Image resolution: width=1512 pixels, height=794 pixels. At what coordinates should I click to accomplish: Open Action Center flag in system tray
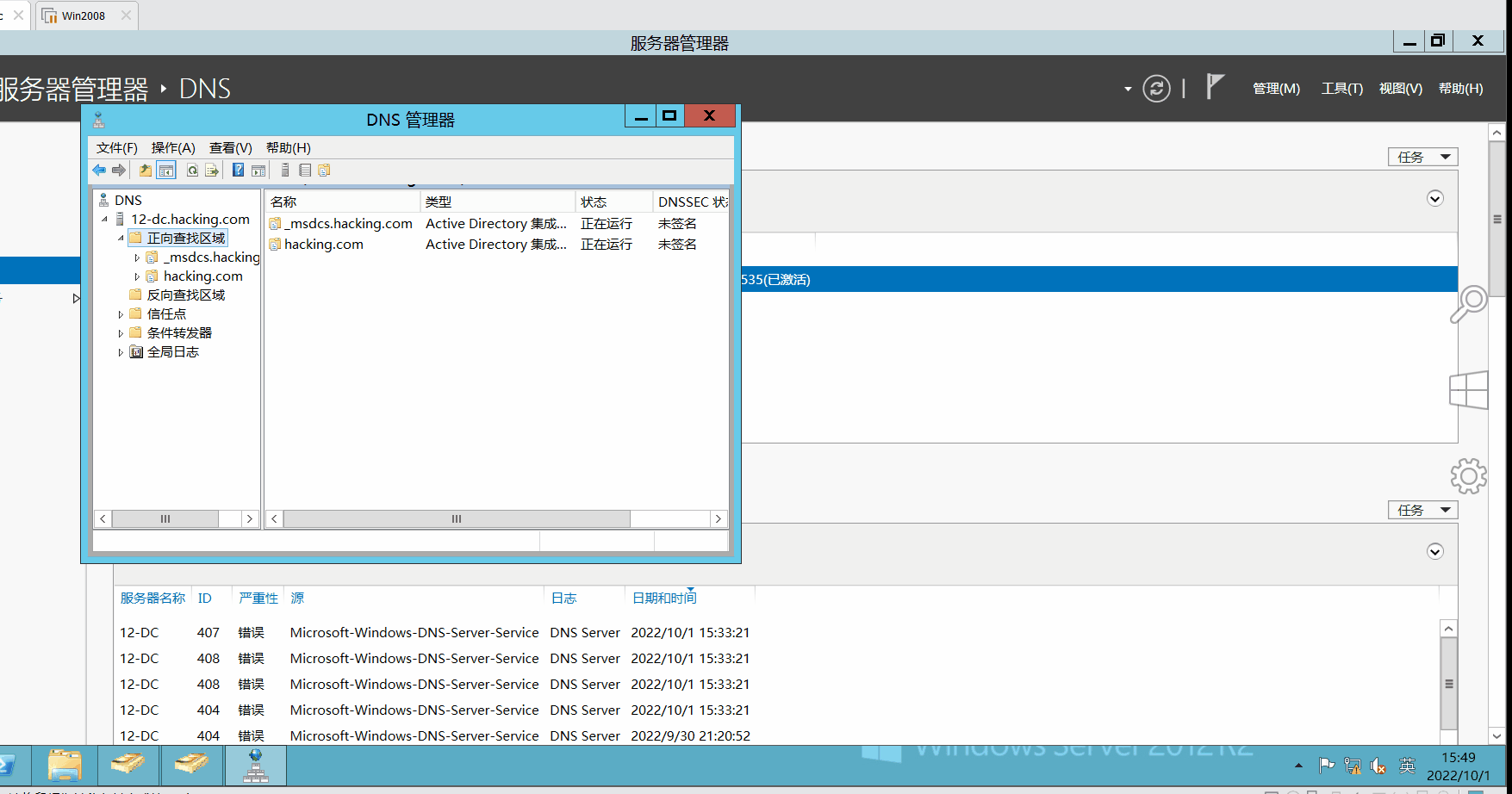point(1327,766)
